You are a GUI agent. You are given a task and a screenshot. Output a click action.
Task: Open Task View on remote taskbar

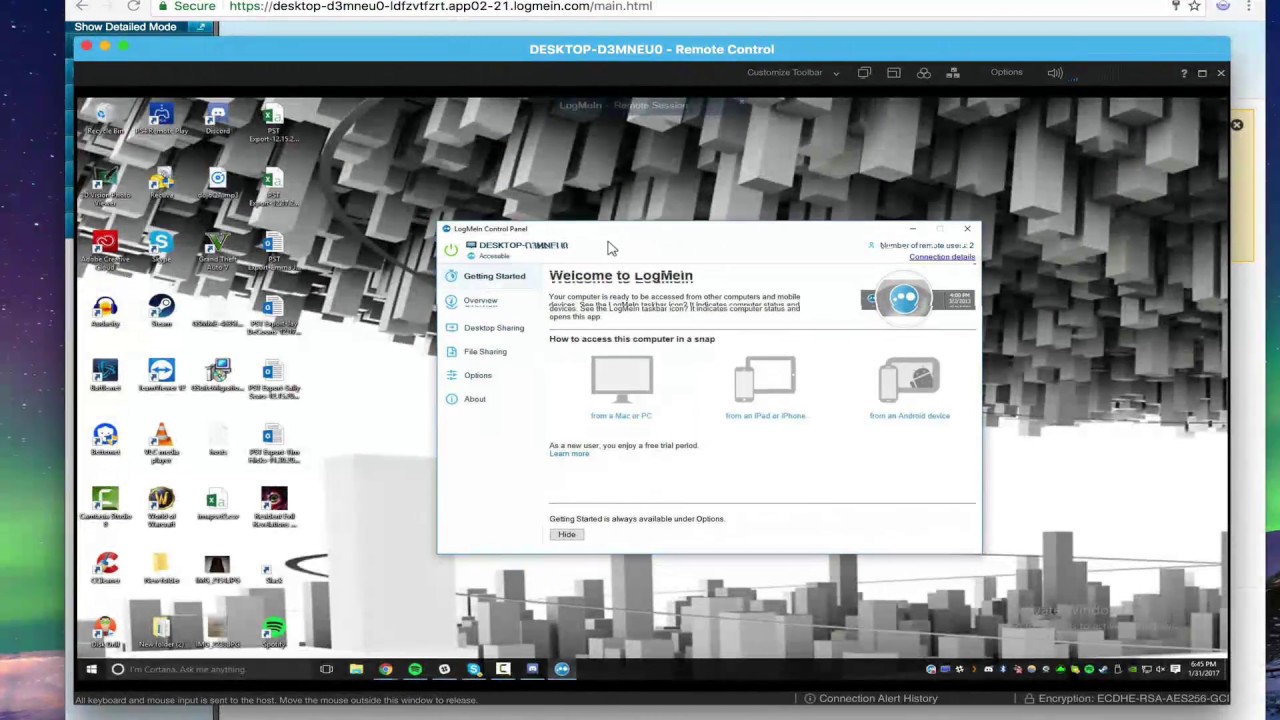click(326, 669)
